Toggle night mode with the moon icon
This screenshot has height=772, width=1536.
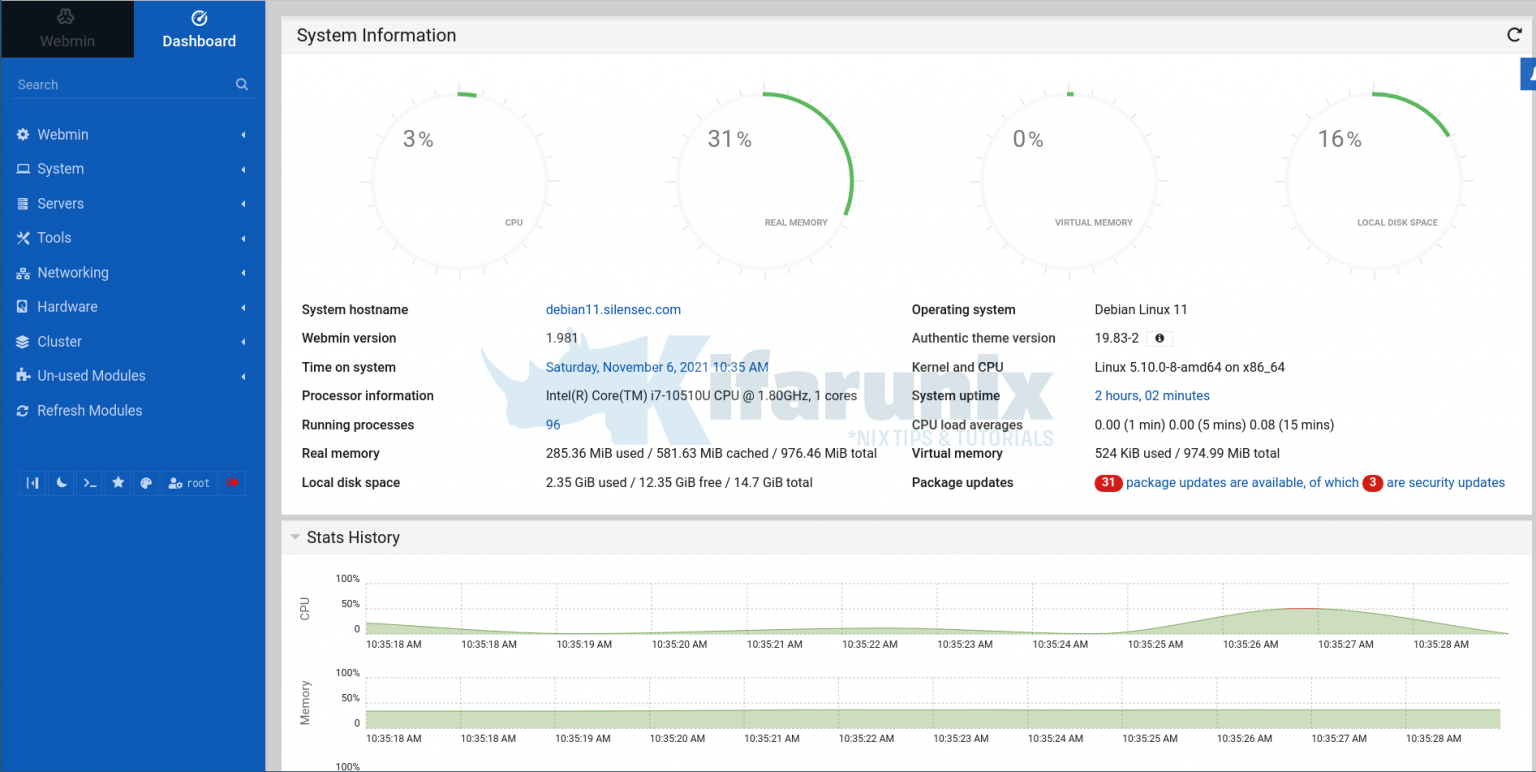coord(61,483)
